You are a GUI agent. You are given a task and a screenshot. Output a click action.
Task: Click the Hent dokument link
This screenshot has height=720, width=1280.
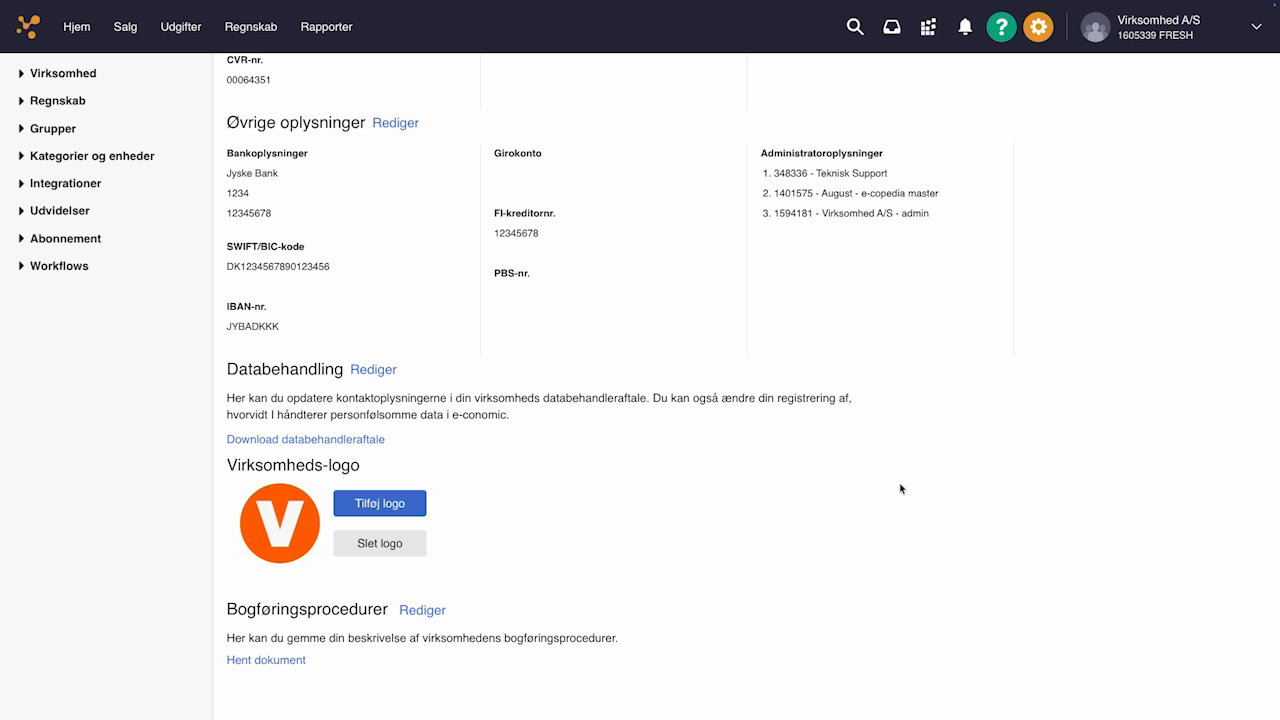266,660
